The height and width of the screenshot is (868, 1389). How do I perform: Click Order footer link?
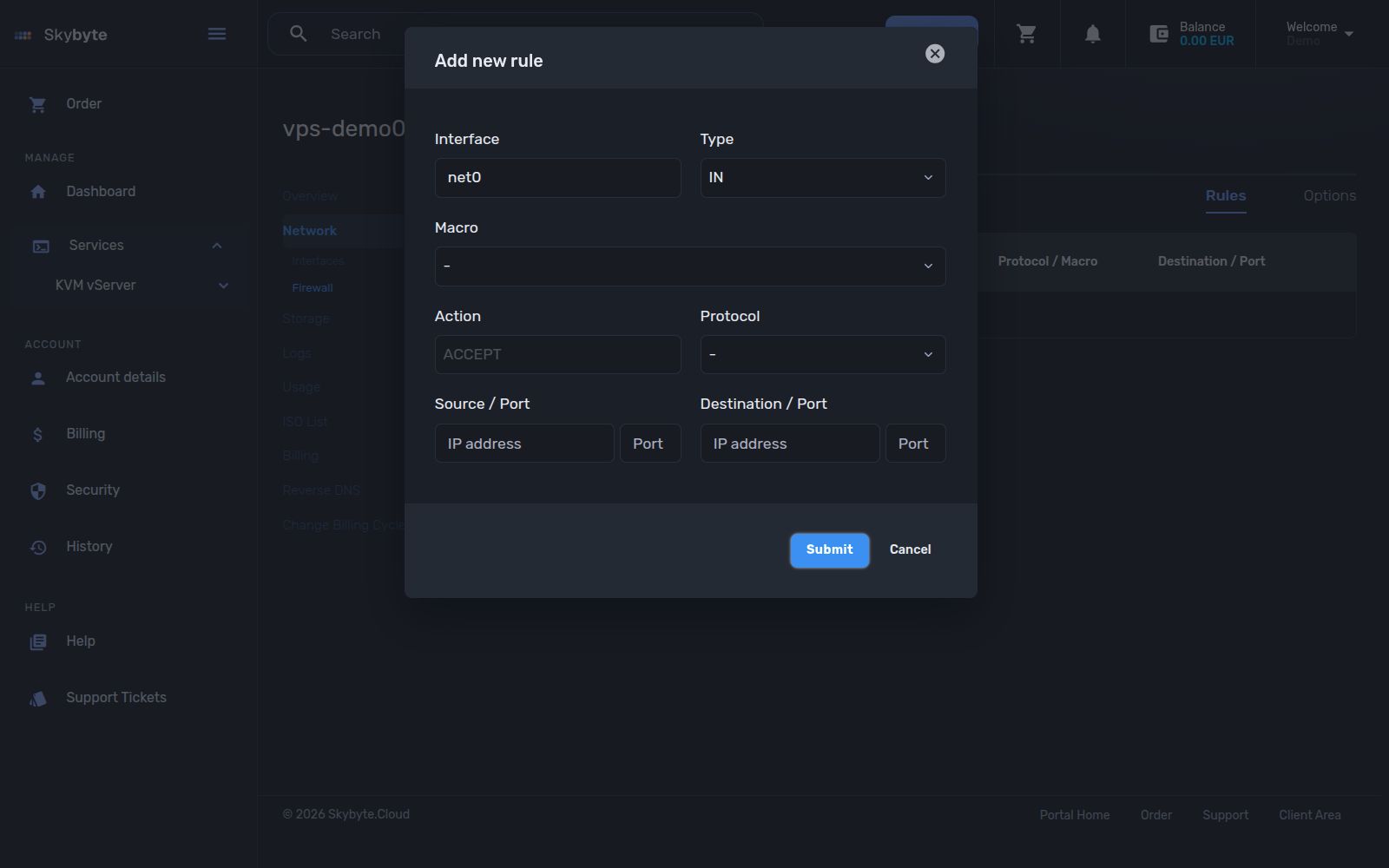1156,815
